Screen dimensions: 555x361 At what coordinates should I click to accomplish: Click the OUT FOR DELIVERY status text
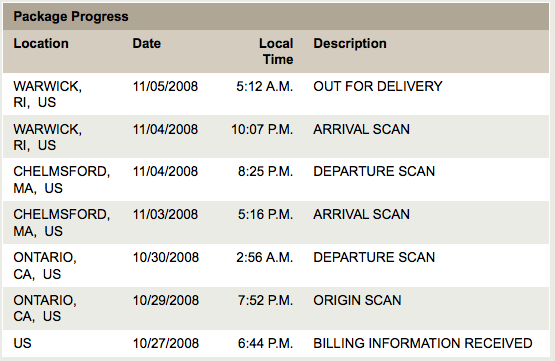tap(378, 86)
